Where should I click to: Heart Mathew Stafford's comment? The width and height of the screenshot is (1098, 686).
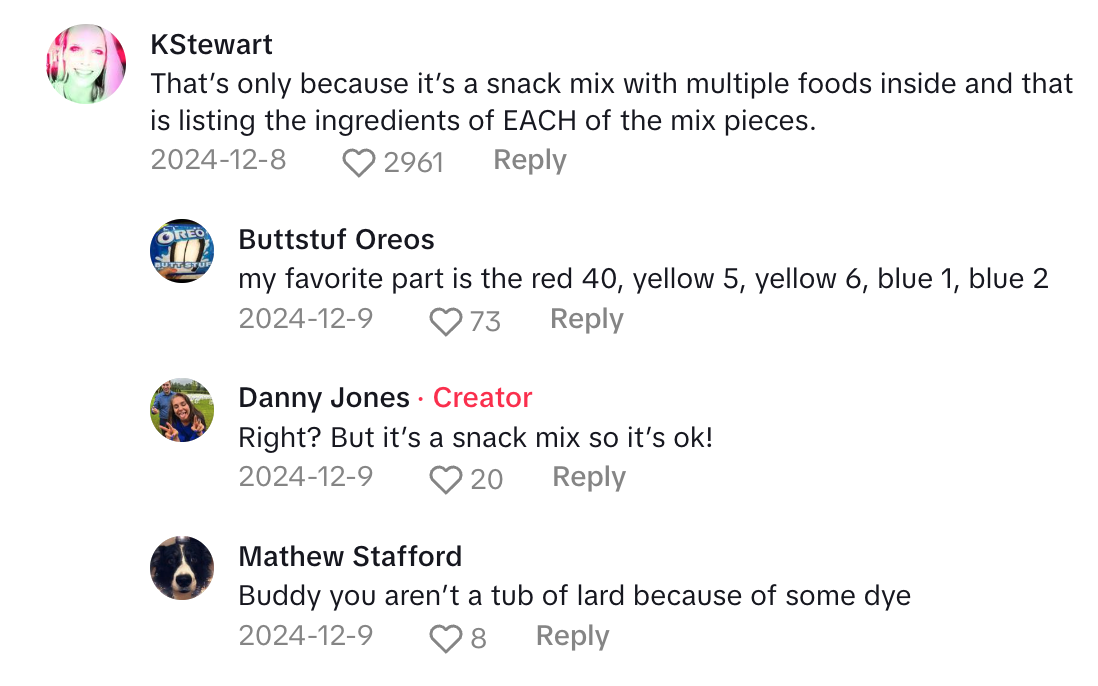click(x=443, y=638)
